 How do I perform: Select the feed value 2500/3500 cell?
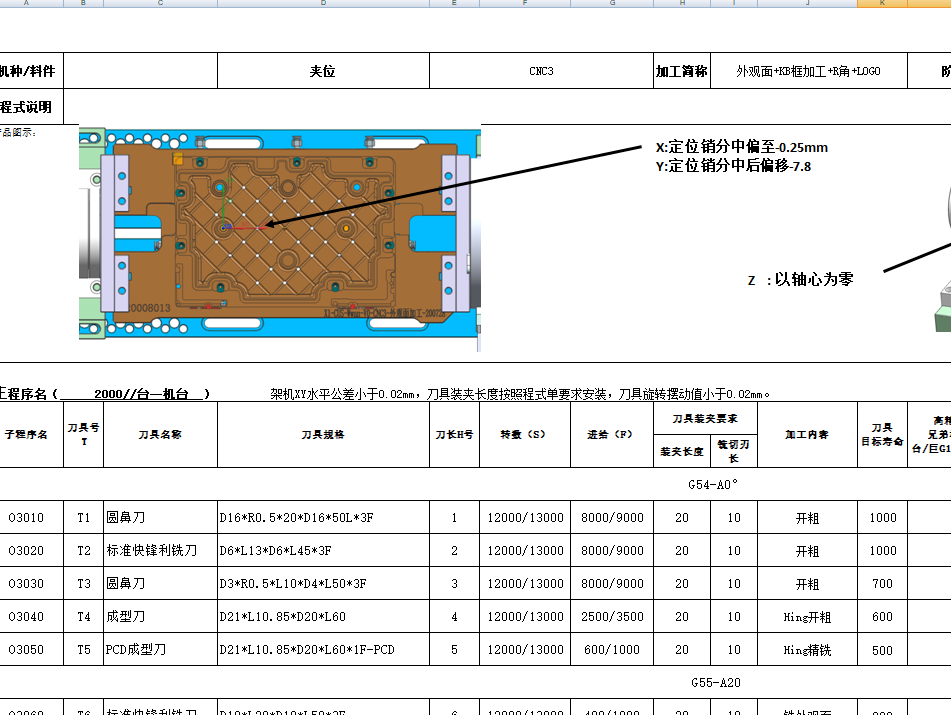click(x=613, y=616)
